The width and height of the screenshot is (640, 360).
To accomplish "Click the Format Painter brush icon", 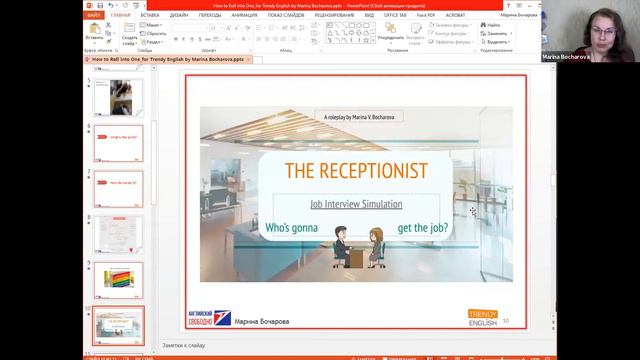I will 109,41.
